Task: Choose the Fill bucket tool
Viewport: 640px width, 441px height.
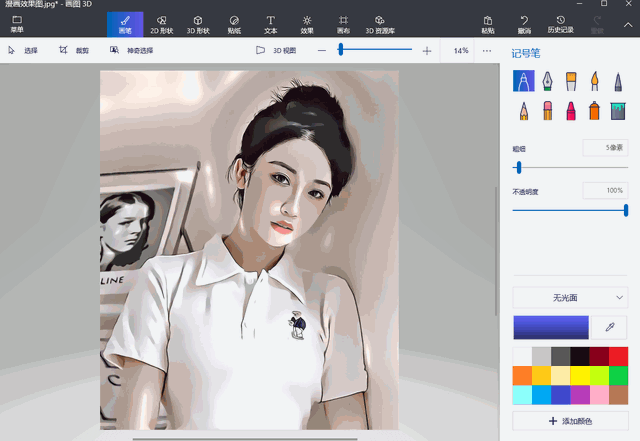Action: (619, 109)
